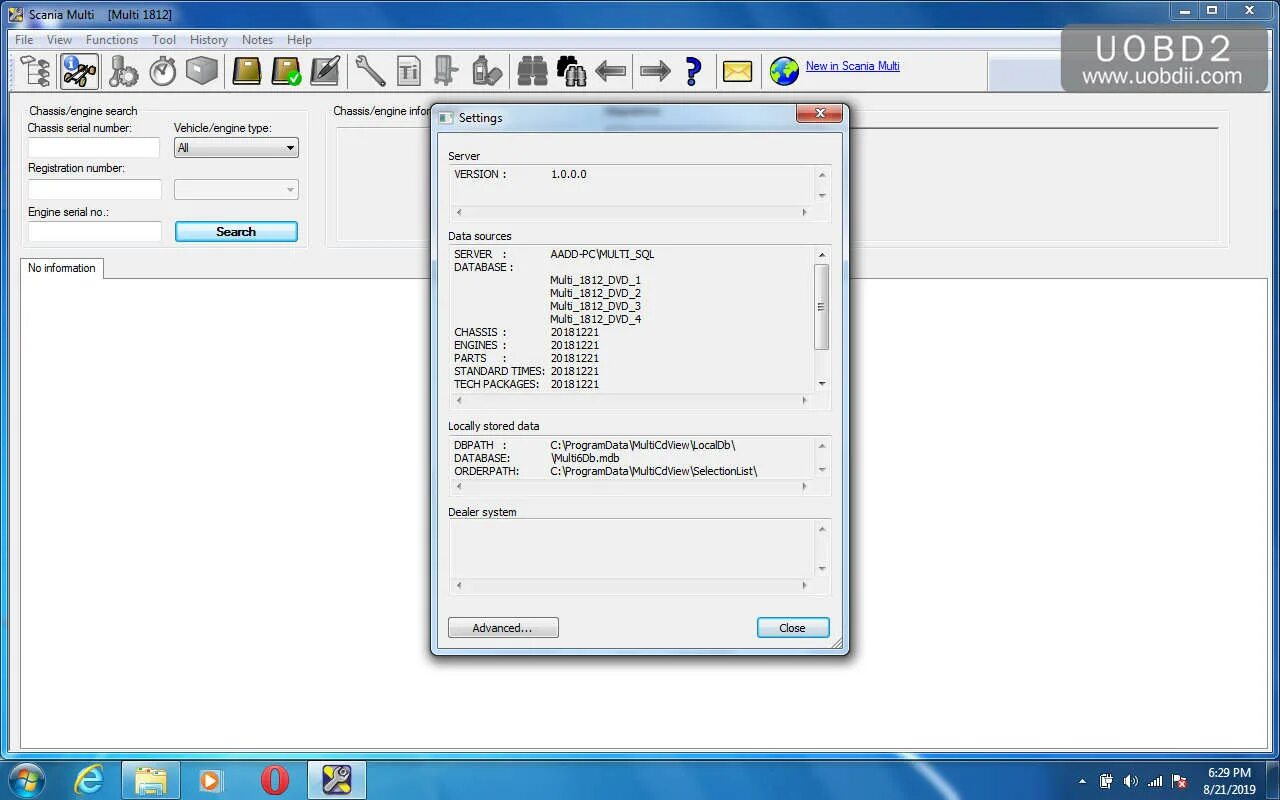Open the Help menu
The width and height of the screenshot is (1280, 800).
pyautogui.click(x=299, y=40)
